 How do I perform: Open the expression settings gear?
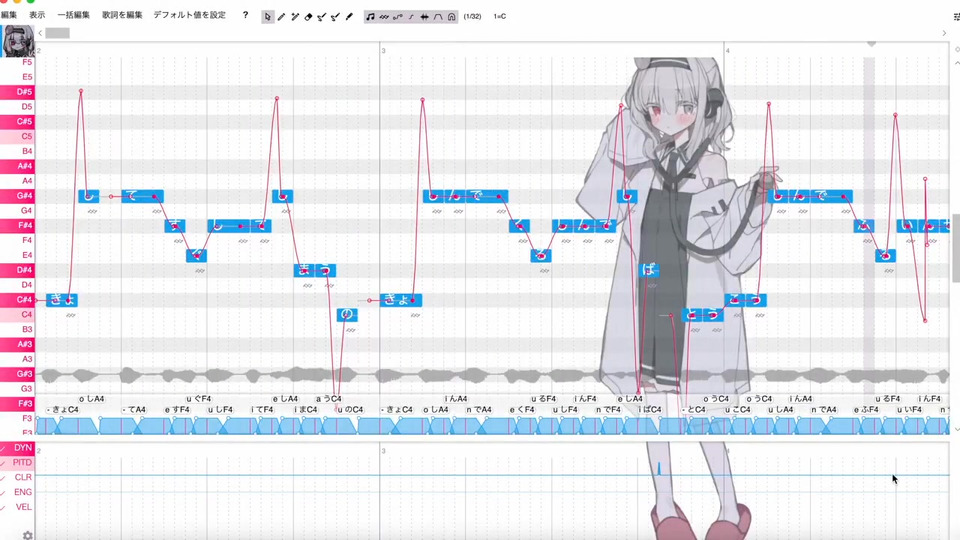click(x=28, y=534)
